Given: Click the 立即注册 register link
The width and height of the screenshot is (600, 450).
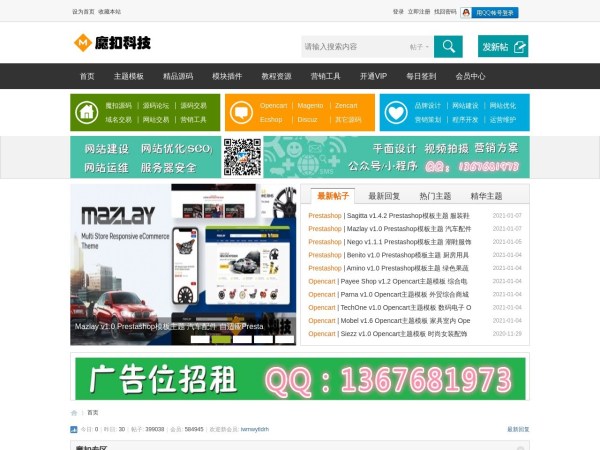Looking at the screenshot, I should pos(419,12).
